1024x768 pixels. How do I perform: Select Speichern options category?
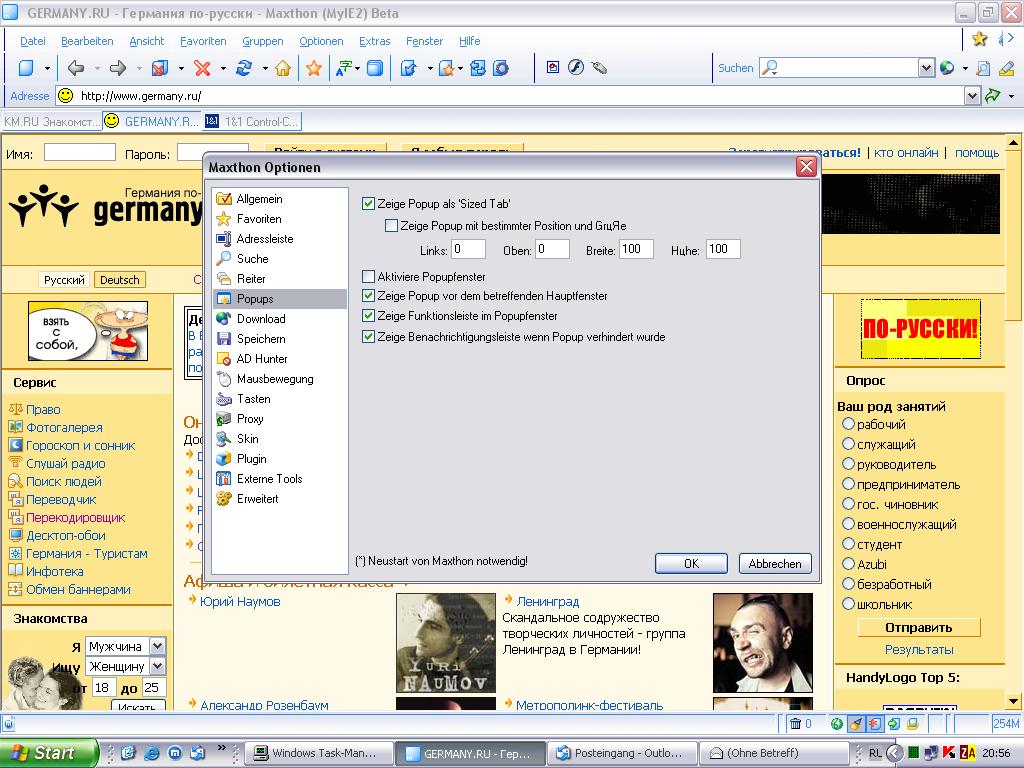click(261, 339)
